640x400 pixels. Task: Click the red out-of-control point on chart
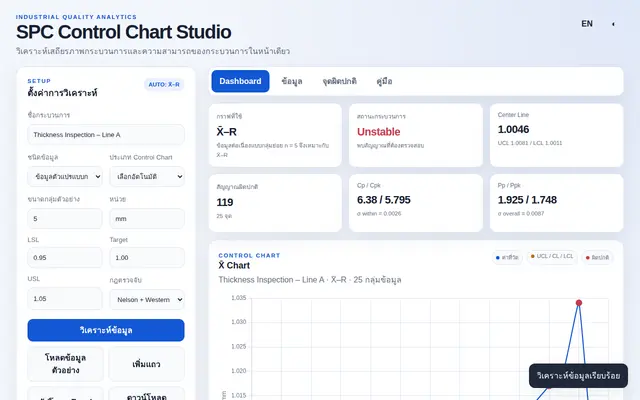click(579, 303)
